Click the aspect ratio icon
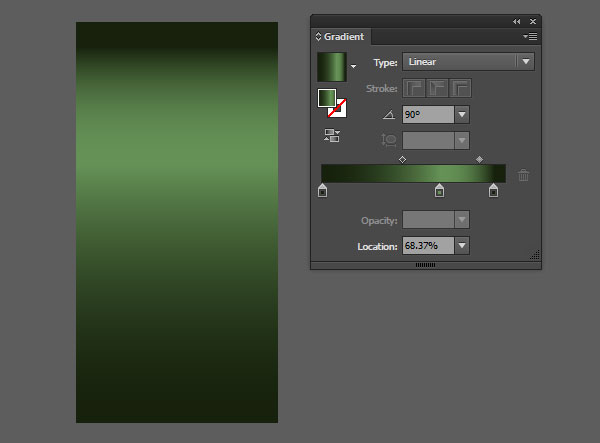The height and width of the screenshot is (443, 600). 388,140
